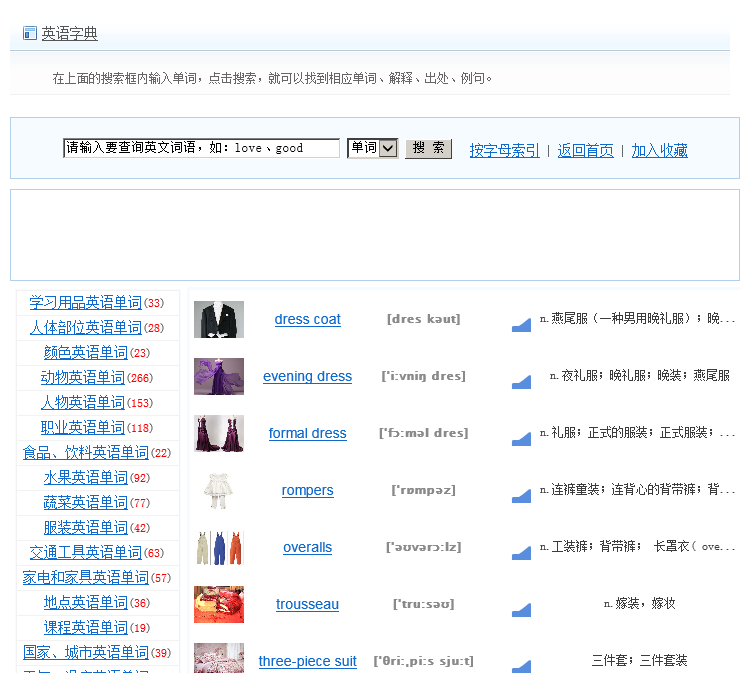740x673 pixels.
Task: Play pronunciation audio for rompers
Action: coord(521,496)
